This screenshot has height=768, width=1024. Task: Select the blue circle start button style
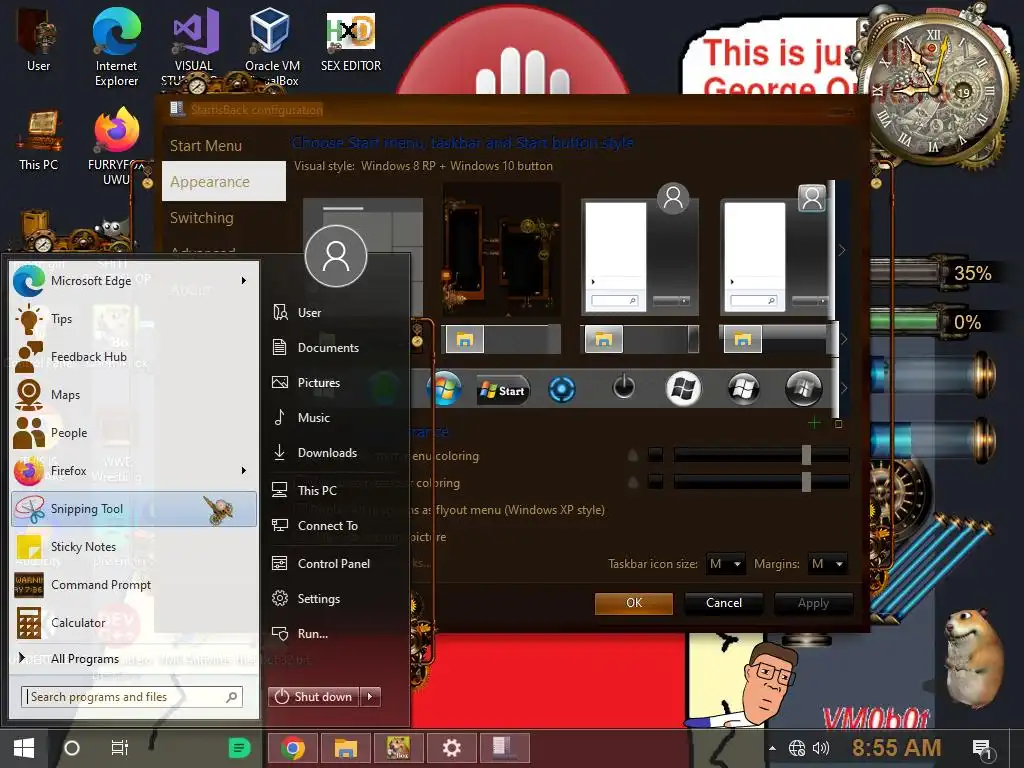pos(562,390)
